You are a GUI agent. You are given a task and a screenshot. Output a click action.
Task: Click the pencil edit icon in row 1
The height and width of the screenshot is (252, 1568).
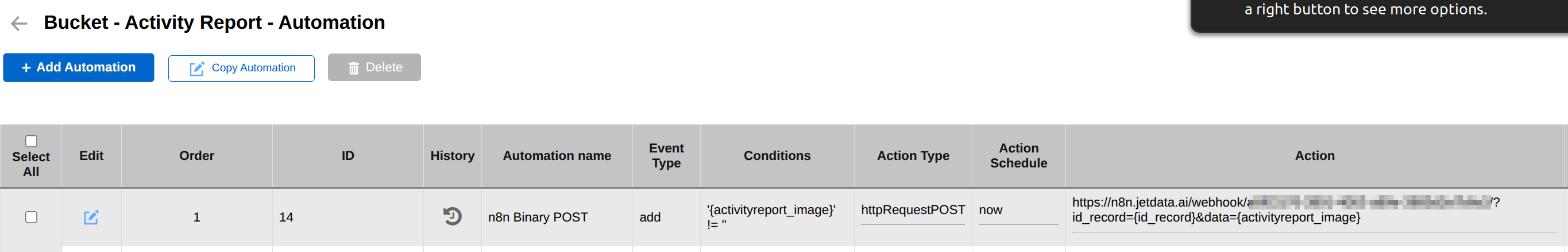coord(91,217)
